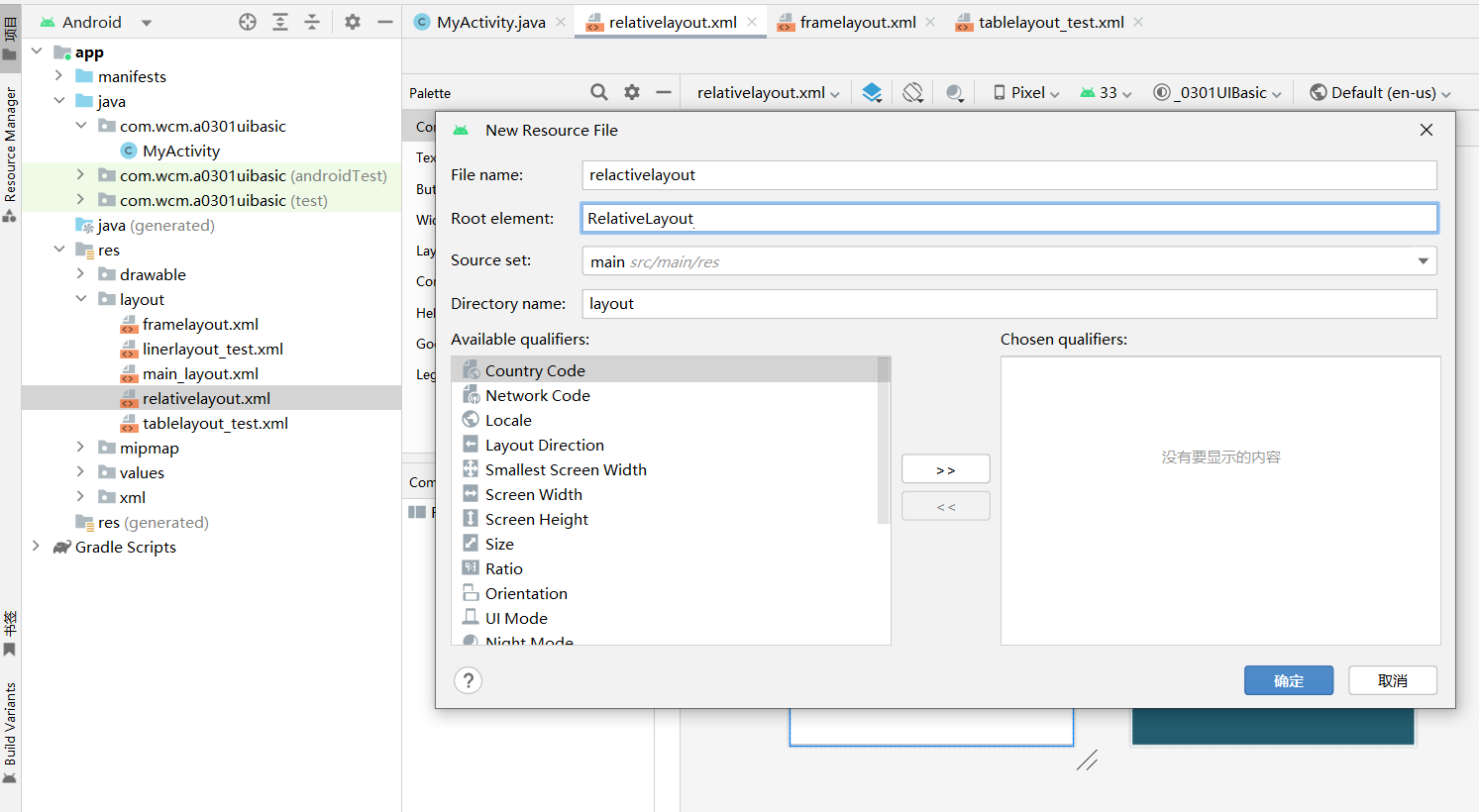Open the Source set dropdown
The height and width of the screenshot is (812, 1479).
1009,261
